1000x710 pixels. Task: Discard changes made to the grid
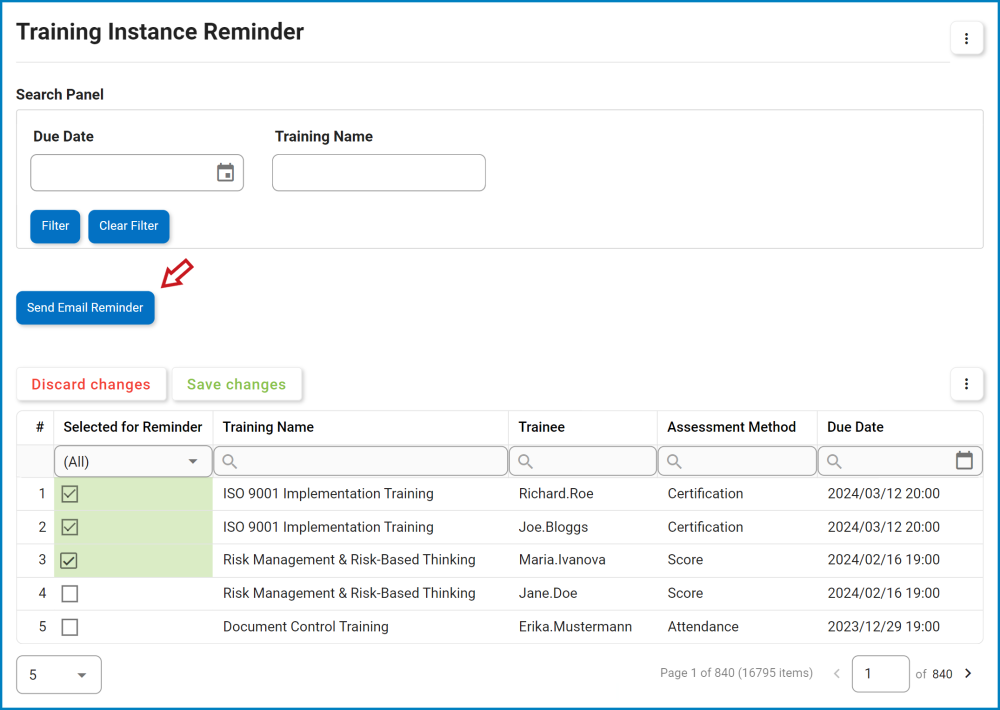pyautogui.click(x=91, y=384)
